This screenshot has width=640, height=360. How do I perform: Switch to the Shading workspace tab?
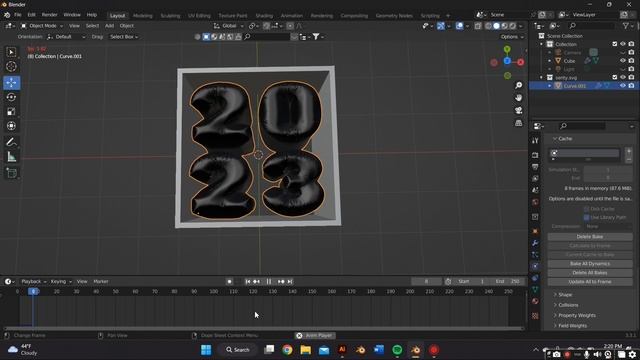pos(264,16)
